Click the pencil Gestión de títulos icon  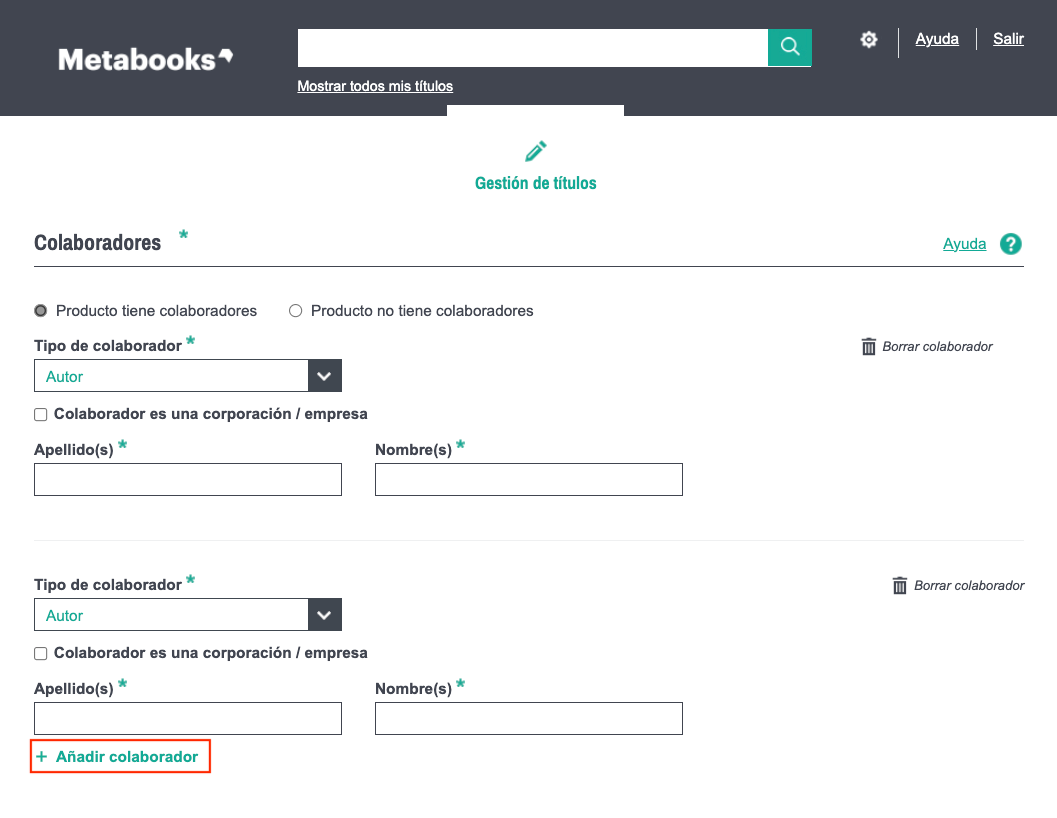pos(536,152)
